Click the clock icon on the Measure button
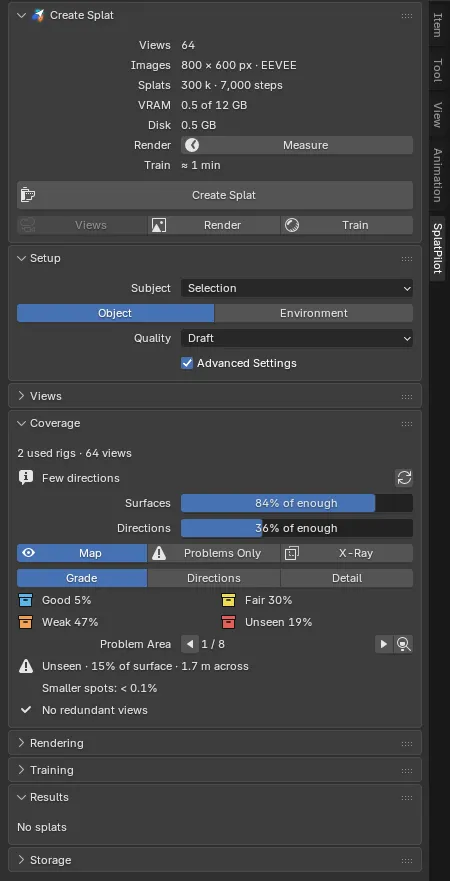Viewport: 450px width, 881px height. coord(192,145)
